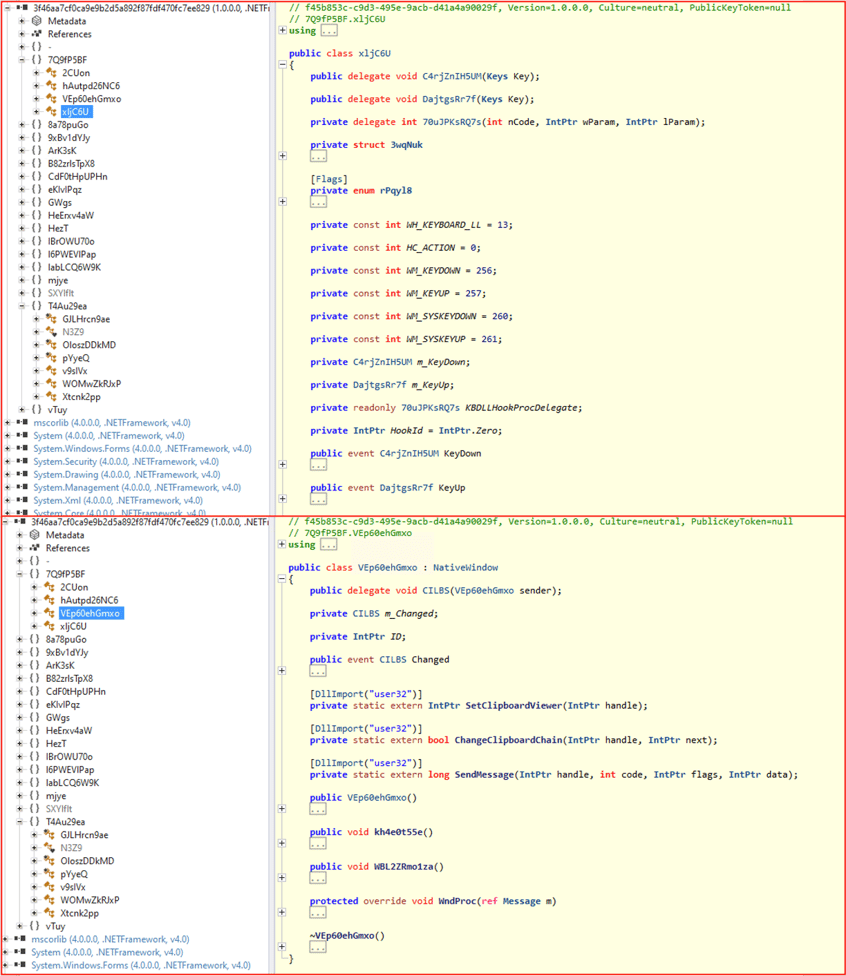The height and width of the screenshot is (976, 846).
Task: Click class icon beside xljC6U in lower tree
Action: point(49,626)
